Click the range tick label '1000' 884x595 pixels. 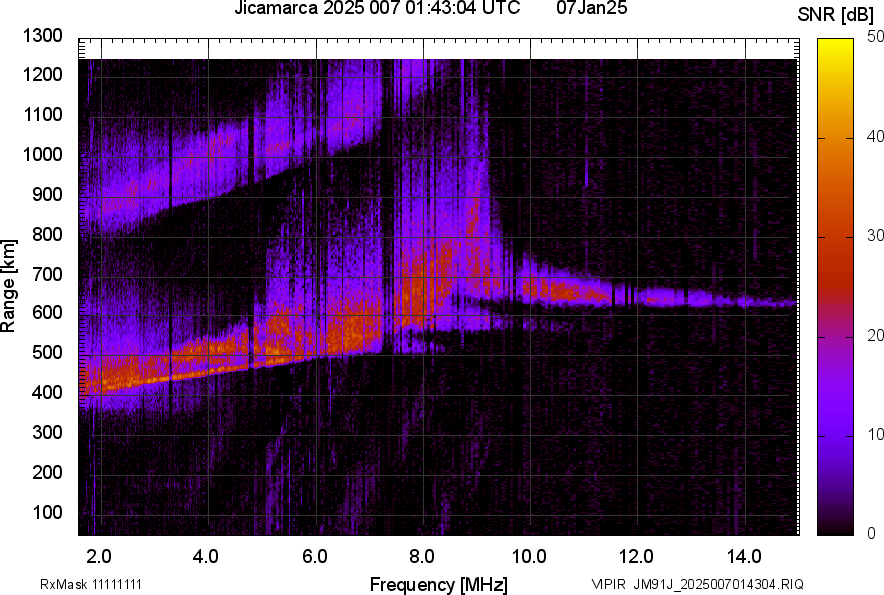coord(42,154)
